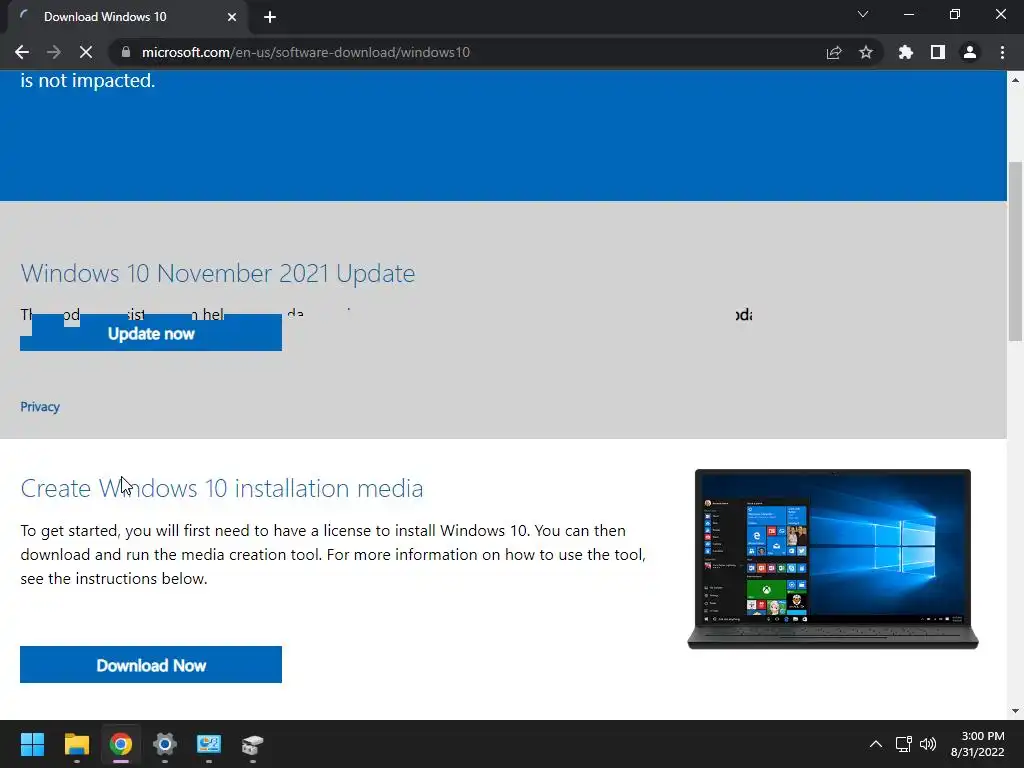
Task: Open the Extensions puzzle icon
Action: coord(906,52)
